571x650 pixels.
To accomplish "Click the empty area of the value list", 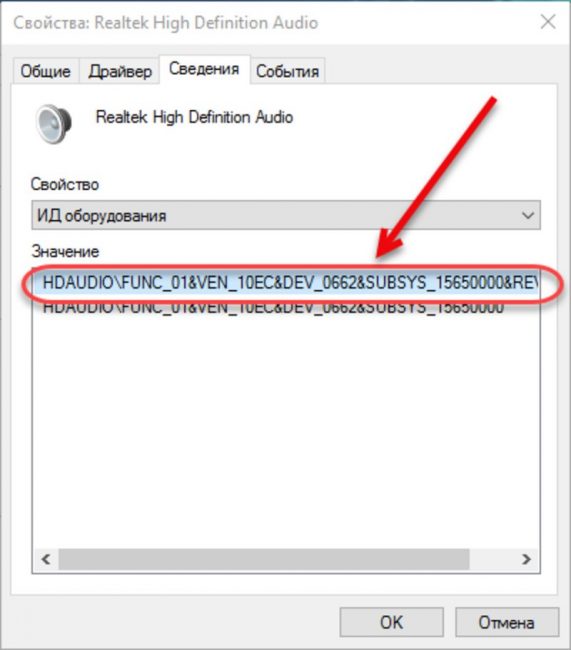I will tap(286, 431).
